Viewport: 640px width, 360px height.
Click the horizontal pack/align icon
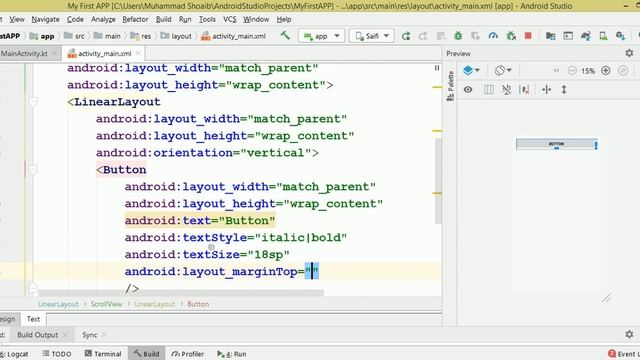point(547,89)
